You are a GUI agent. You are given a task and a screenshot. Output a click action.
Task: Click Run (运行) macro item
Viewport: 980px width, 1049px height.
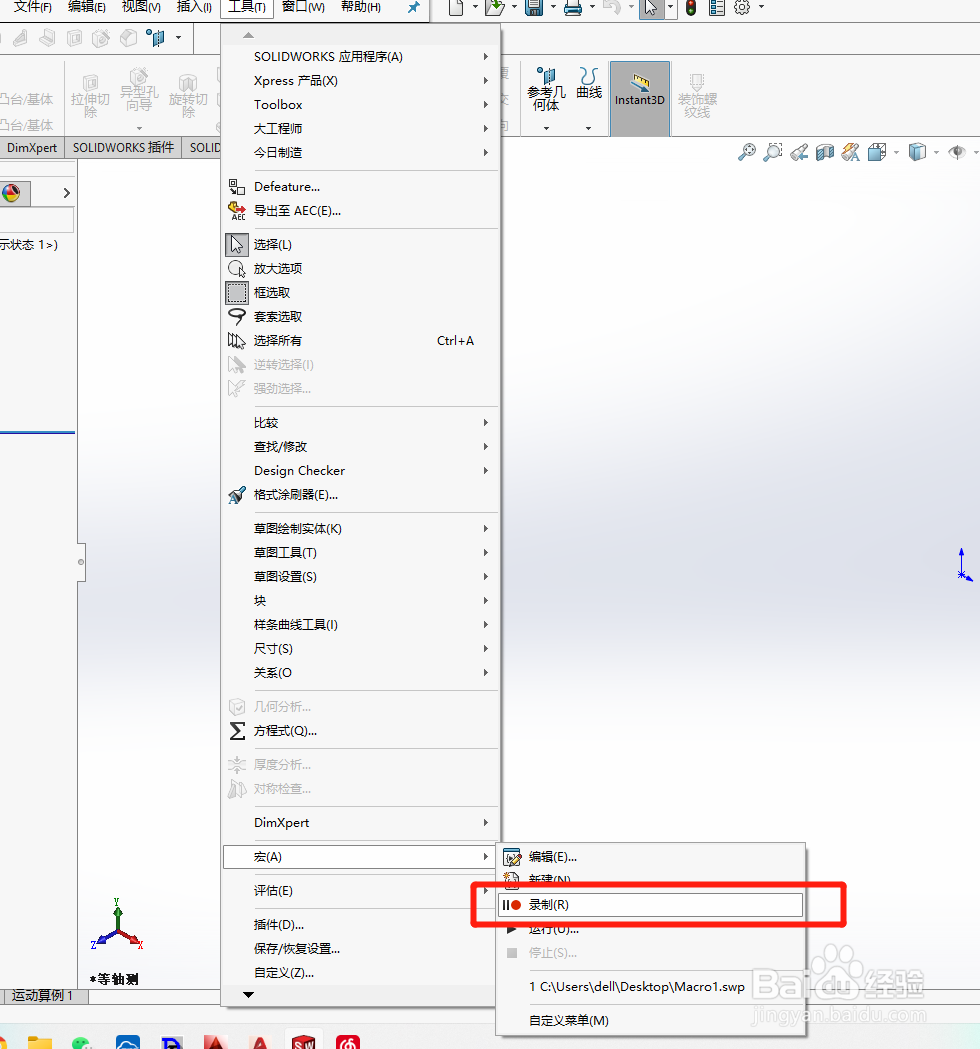click(650, 929)
